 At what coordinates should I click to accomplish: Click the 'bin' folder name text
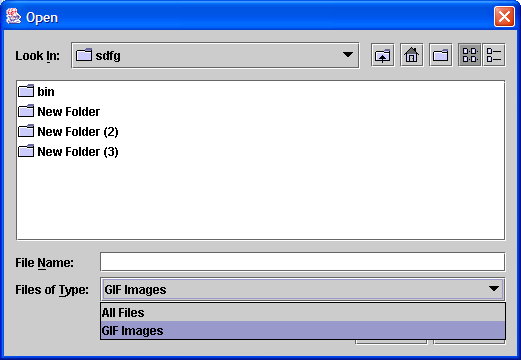pos(46,92)
